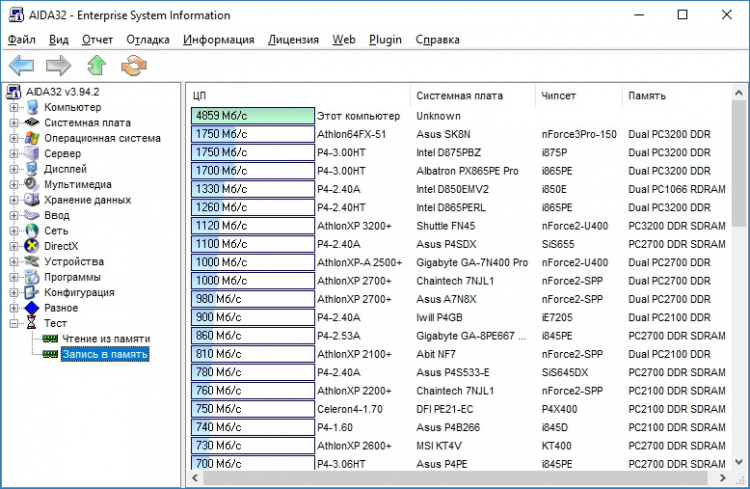Click the green up arrow icon
This screenshot has width=750, height=489.
(x=96, y=66)
